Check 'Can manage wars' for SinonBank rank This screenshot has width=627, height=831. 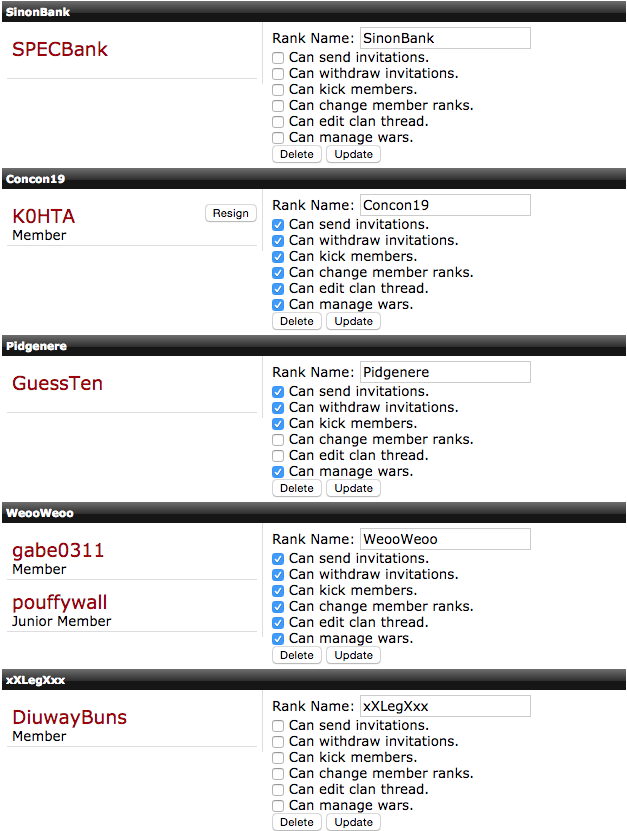click(x=278, y=138)
